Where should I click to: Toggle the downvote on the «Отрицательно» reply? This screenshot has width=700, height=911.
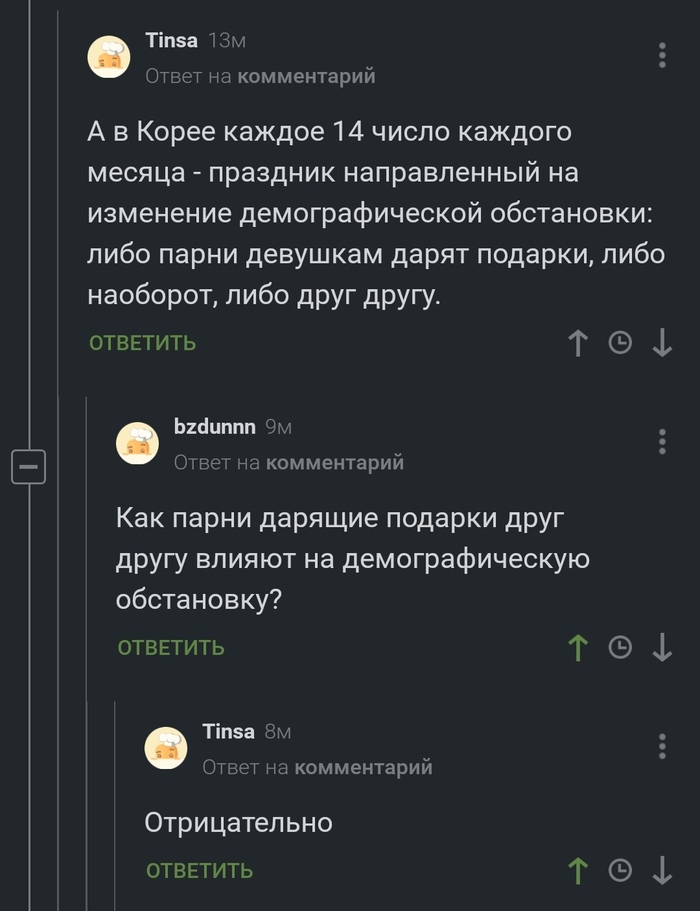point(663,871)
